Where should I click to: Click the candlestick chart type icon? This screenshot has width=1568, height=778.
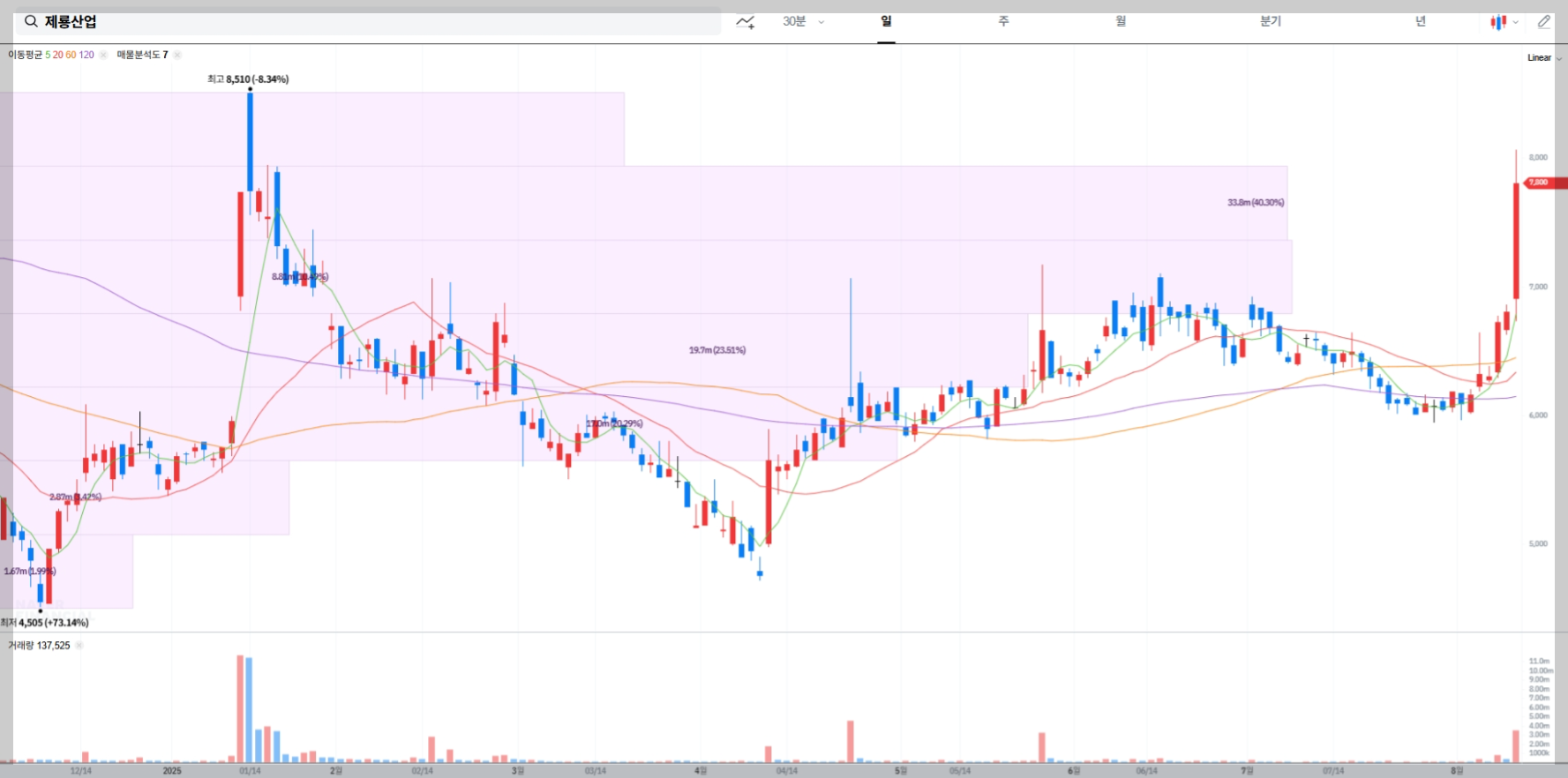point(1498,22)
